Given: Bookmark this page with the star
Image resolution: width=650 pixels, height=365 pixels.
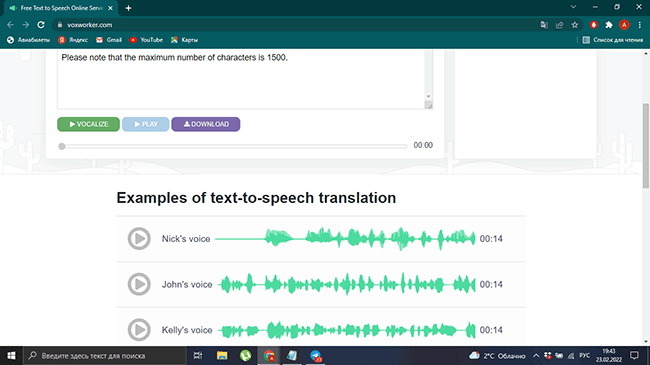Looking at the screenshot, I should pos(575,25).
